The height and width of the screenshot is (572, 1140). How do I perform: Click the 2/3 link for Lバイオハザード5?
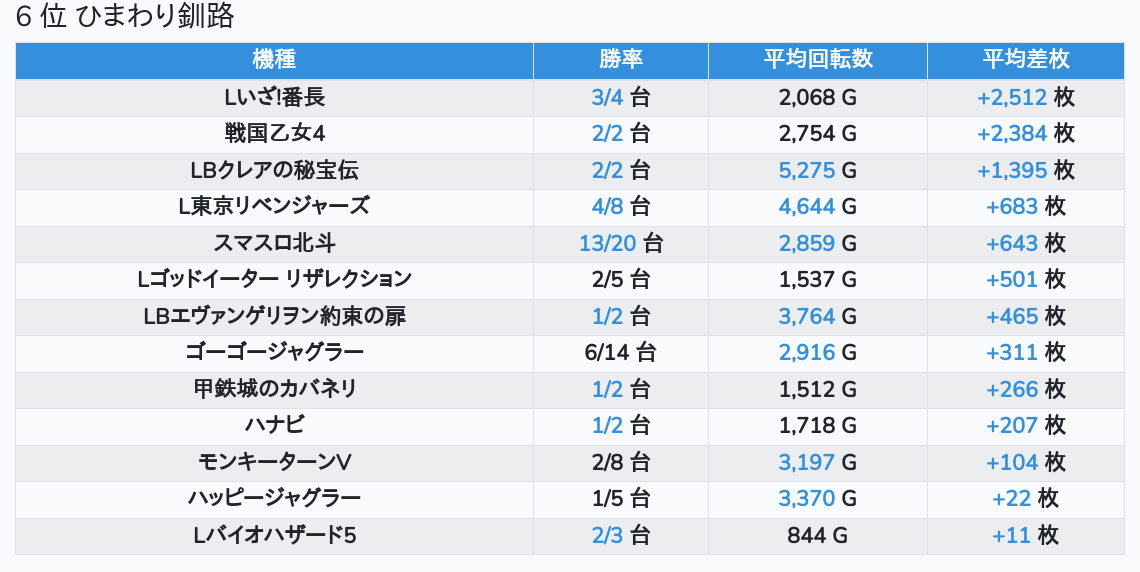[x=607, y=536]
